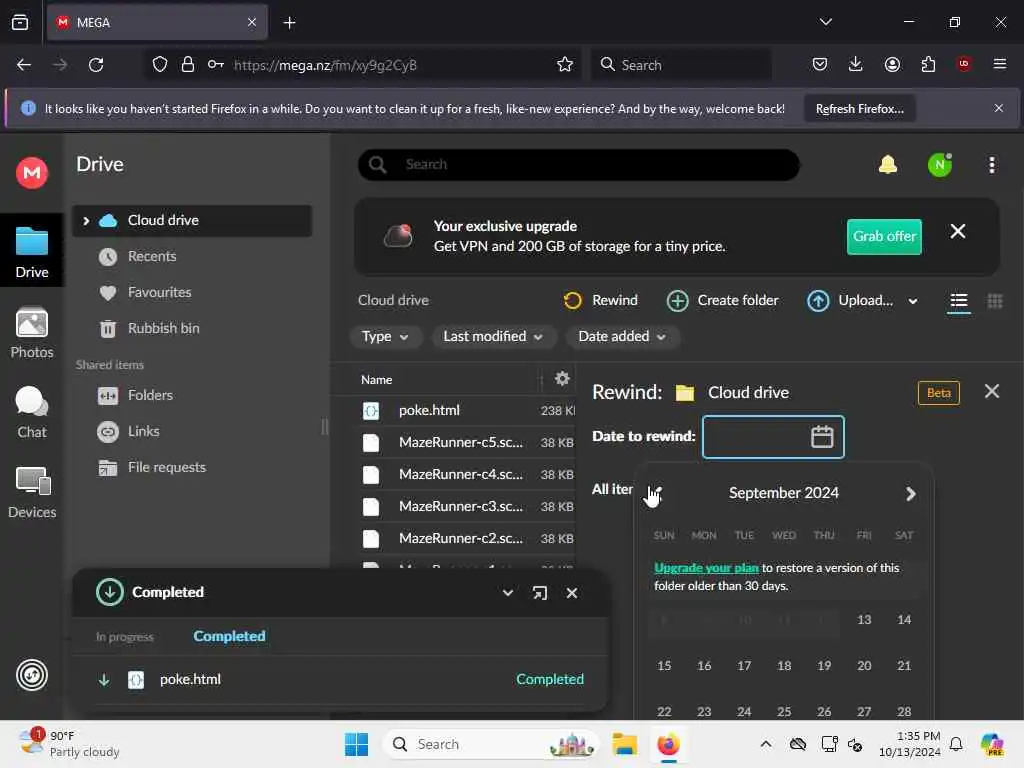
Task: Open the MEGA logo home icon
Action: tap(31, 173)
